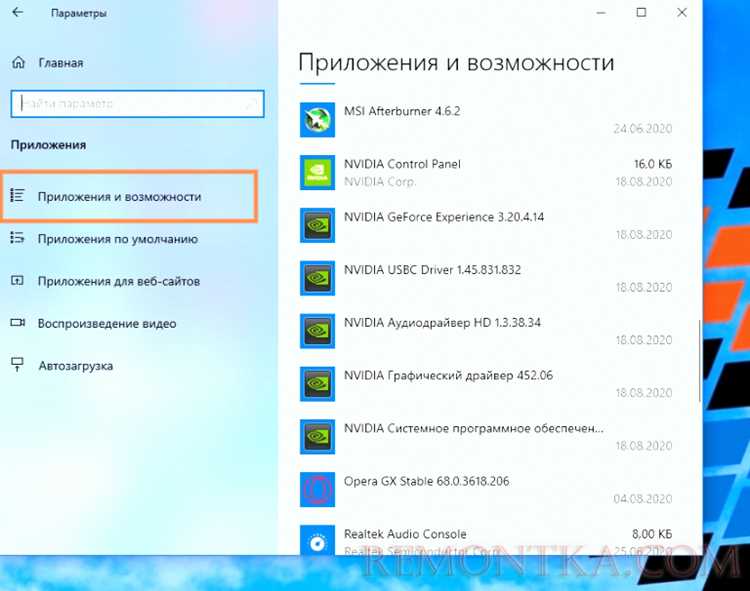Click the 16,0 КБ size value
Screen dimensions: 750x591
653,164
